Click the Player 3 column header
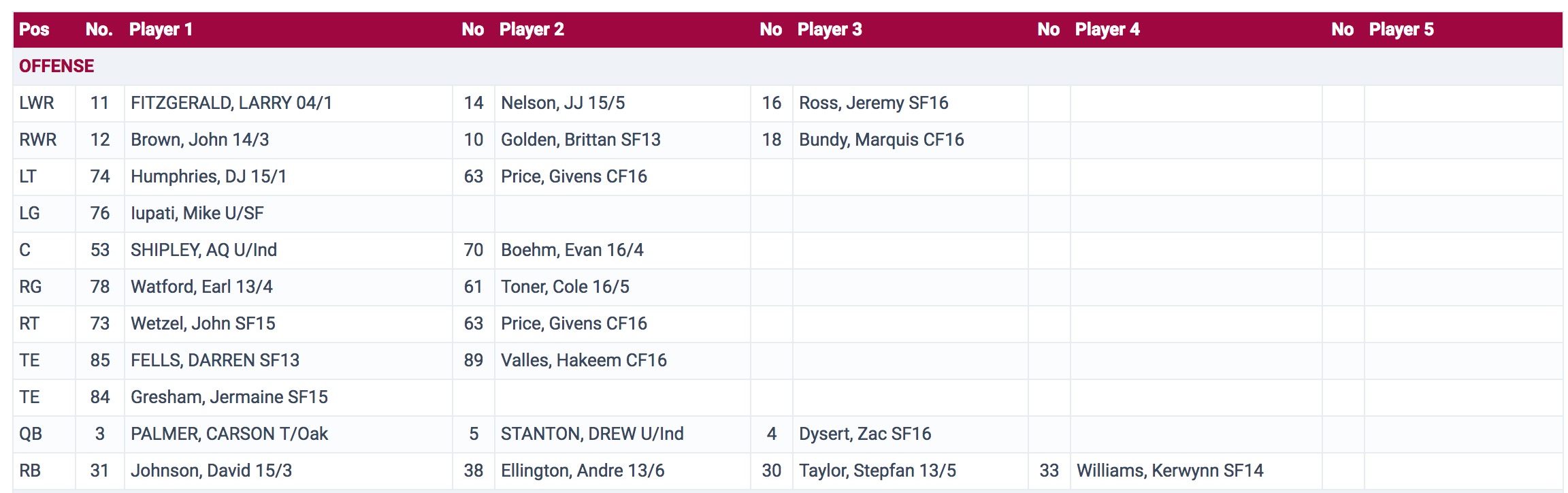Image resolution: width=1568 pixels, height=493 pixels. pyautogui.click(x=830, y=29)
